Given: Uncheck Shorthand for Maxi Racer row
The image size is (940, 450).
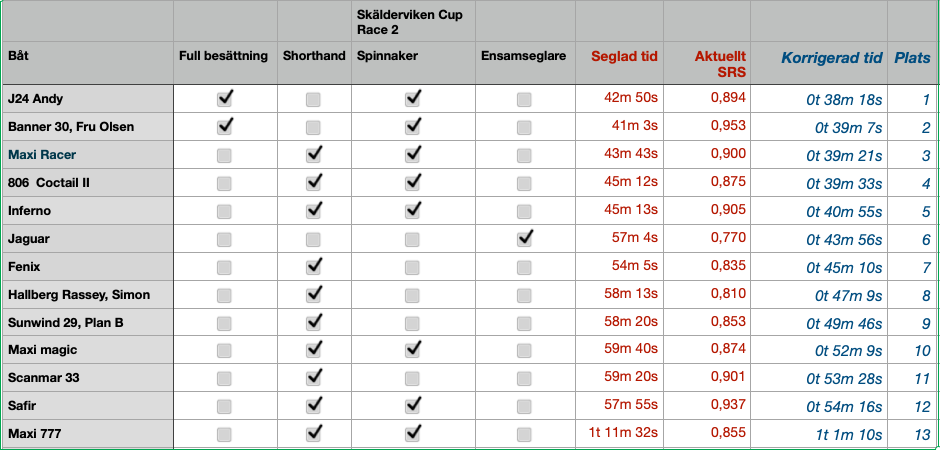Looking at the screenshot, I should [x=314, y=155].
